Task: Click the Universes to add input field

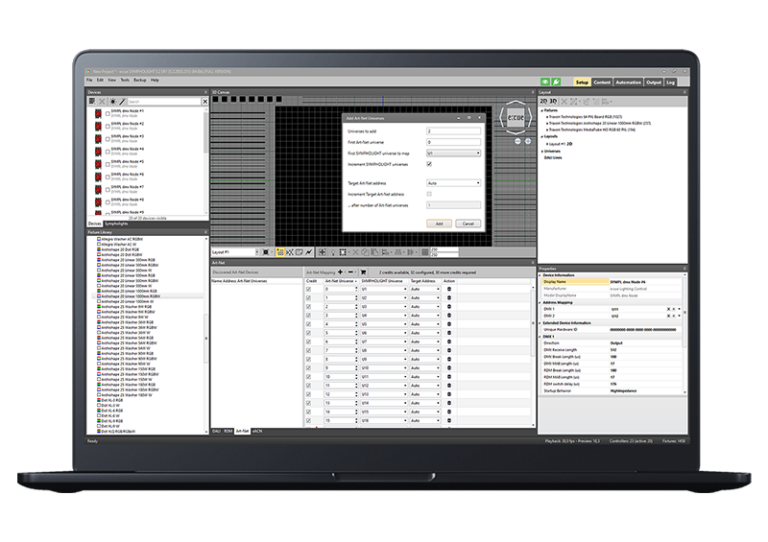Action: (x=453, y=131)
